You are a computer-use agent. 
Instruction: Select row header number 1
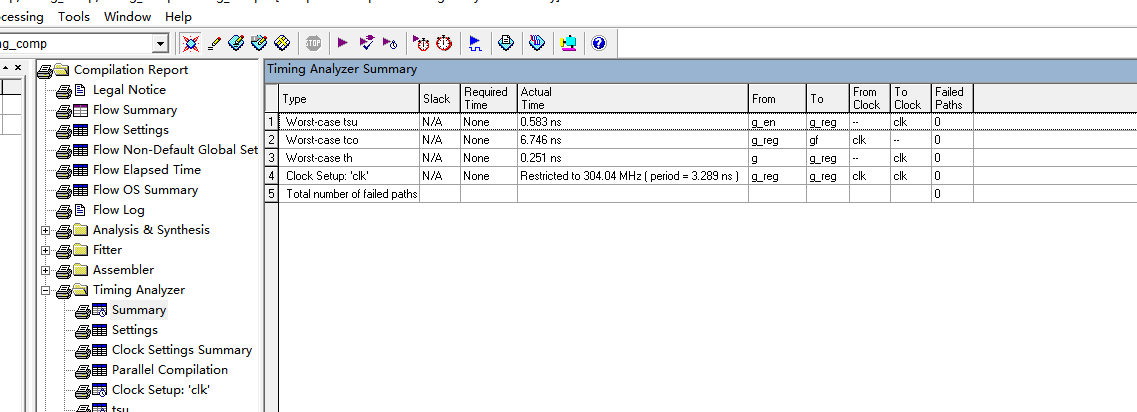pos(271,122)
